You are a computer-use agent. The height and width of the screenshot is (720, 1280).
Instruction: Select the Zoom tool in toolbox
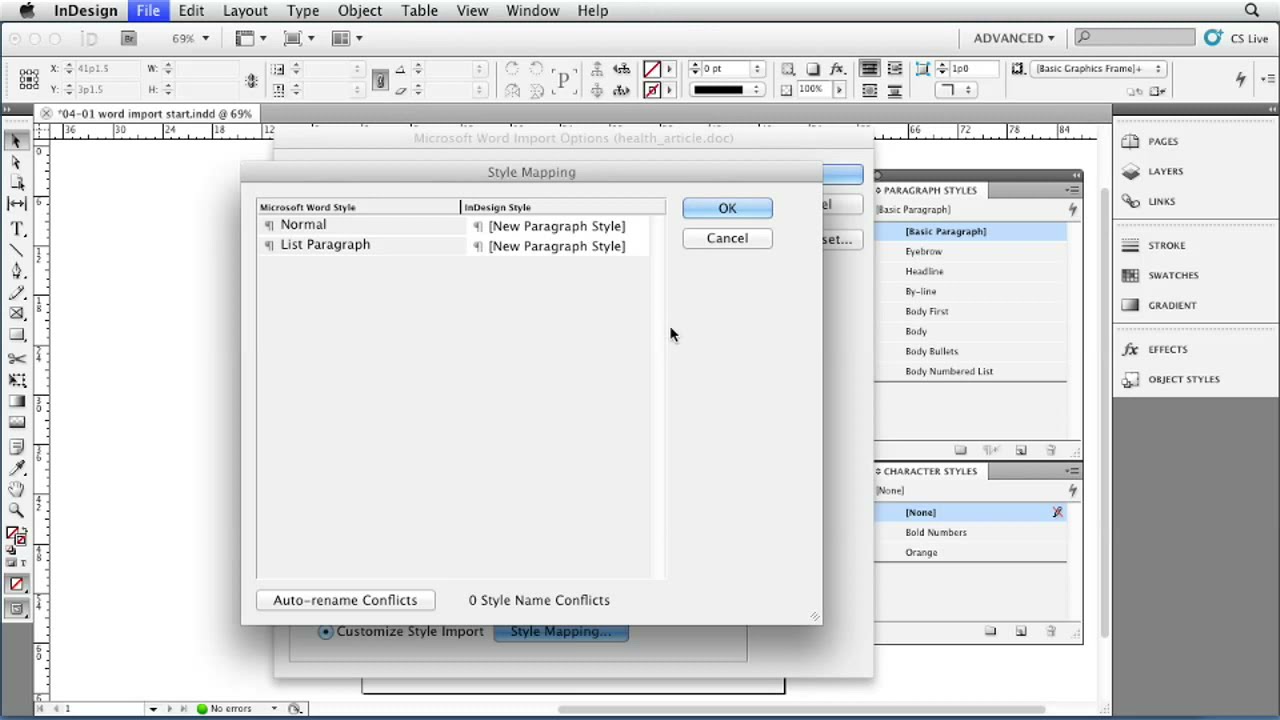pyautogui.click(x=17, y=510)
